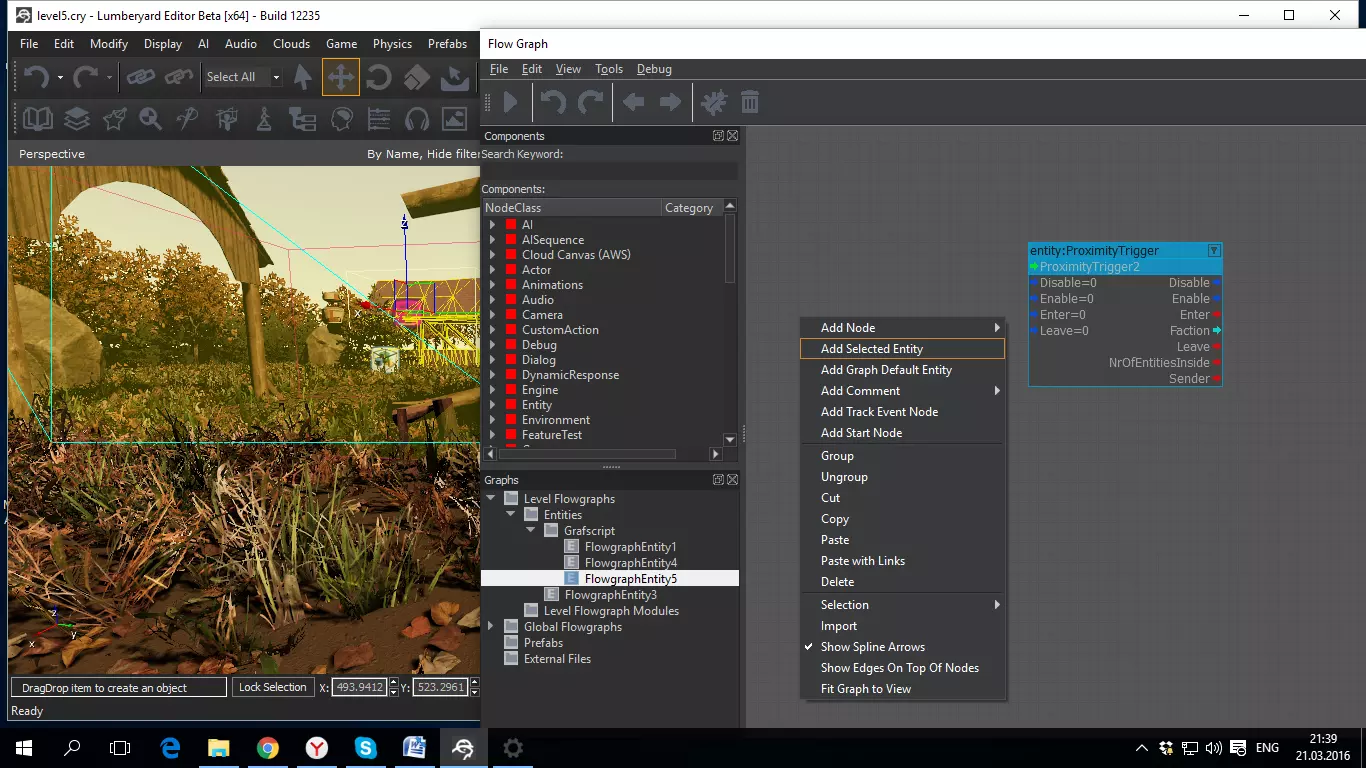Image resolution: width=1366 pixels, height=768 pixels.
Task: Toggle Show Edges On Top Of Nodes
Action: tap(899, 668)
